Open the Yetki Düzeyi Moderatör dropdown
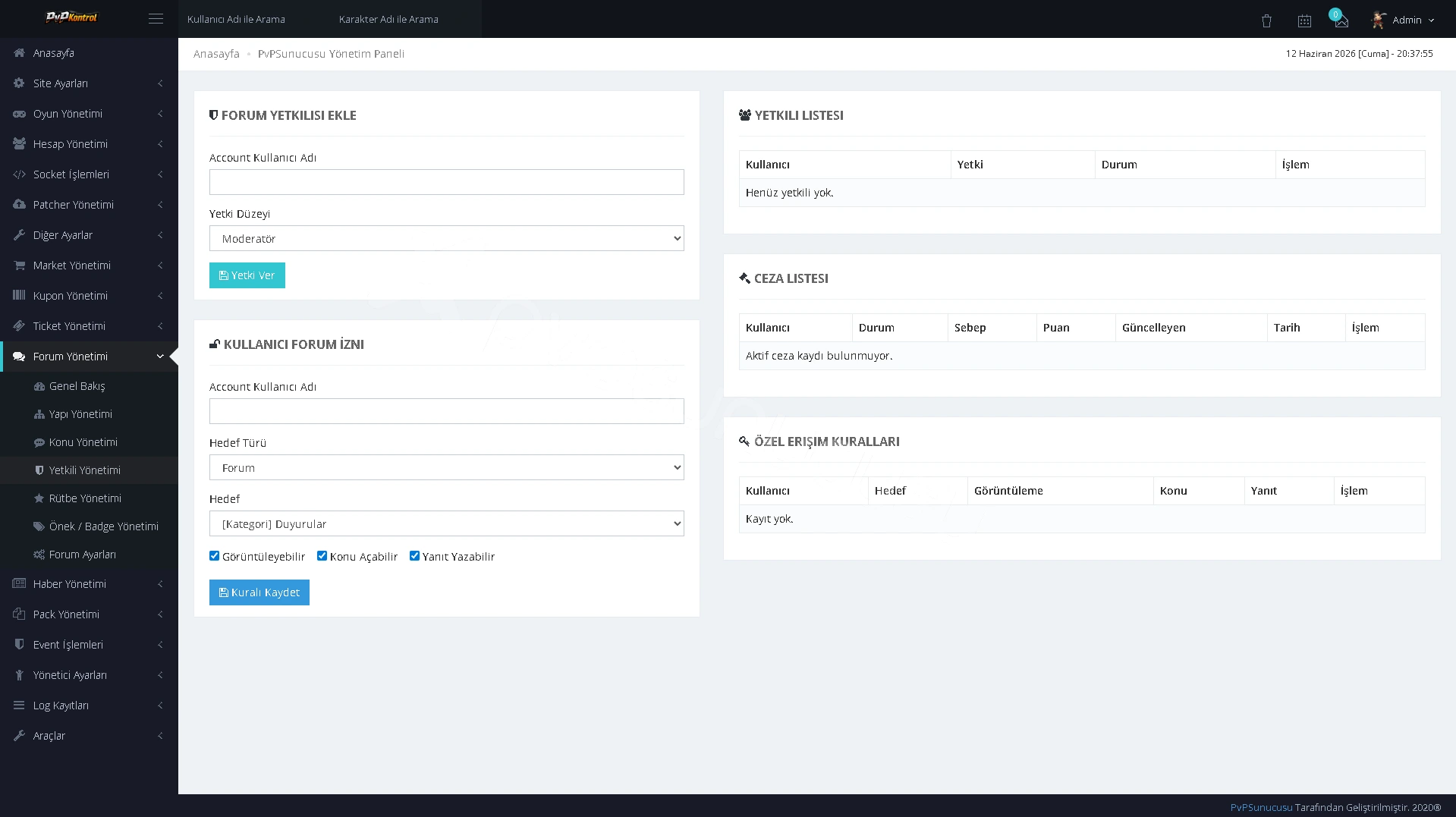Viewport: 1456px width, 817px height. (447, 238)
